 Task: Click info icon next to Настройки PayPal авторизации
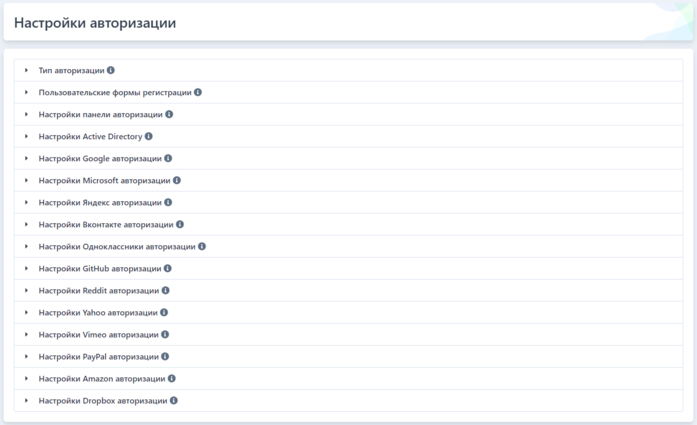(165, 357)
